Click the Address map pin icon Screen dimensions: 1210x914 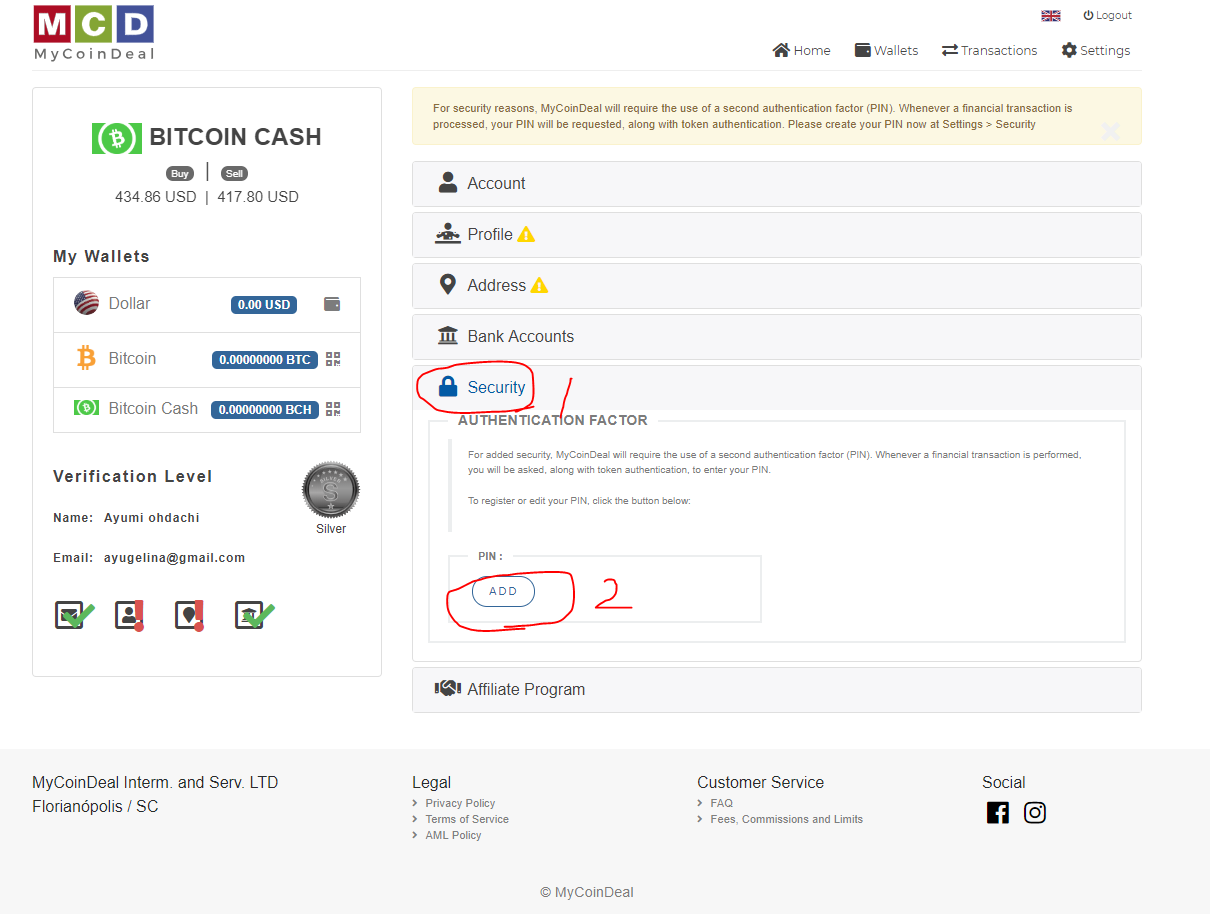coord(448,285)
